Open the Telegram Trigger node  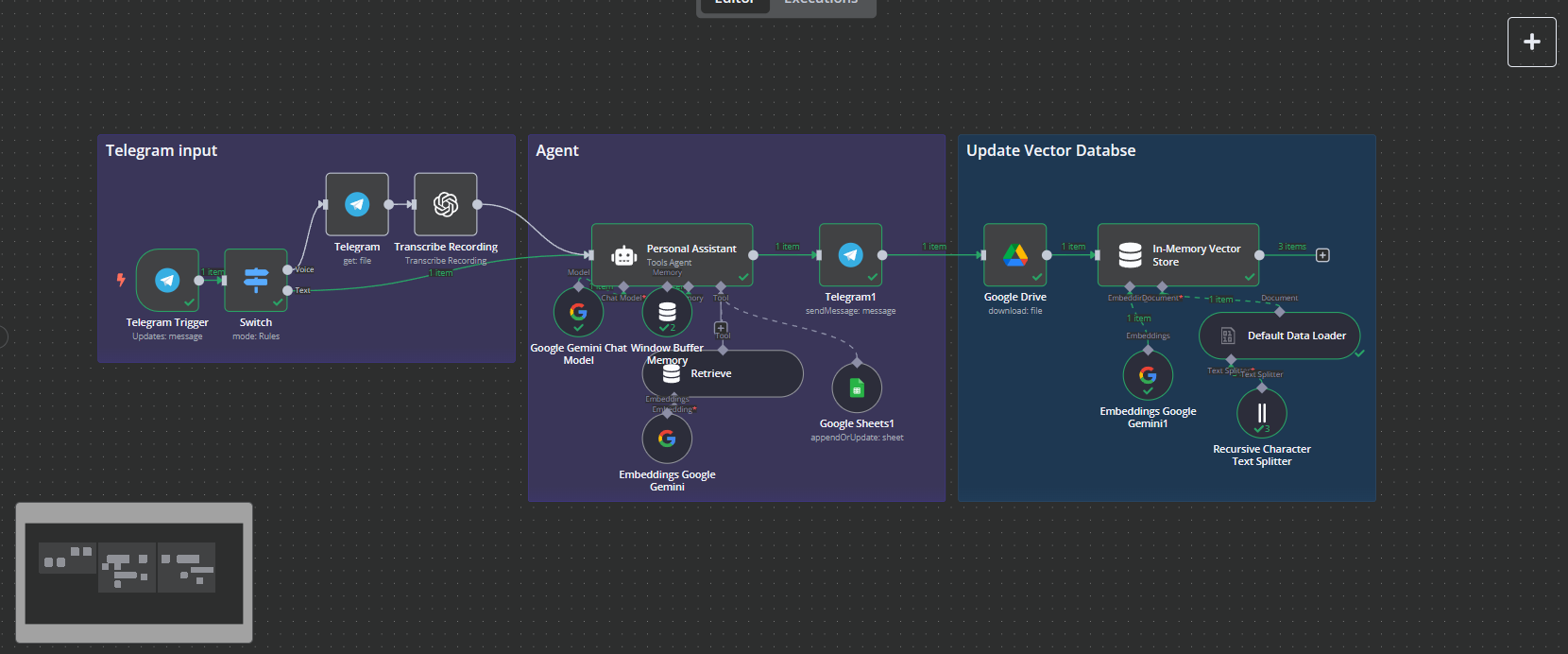167,280
